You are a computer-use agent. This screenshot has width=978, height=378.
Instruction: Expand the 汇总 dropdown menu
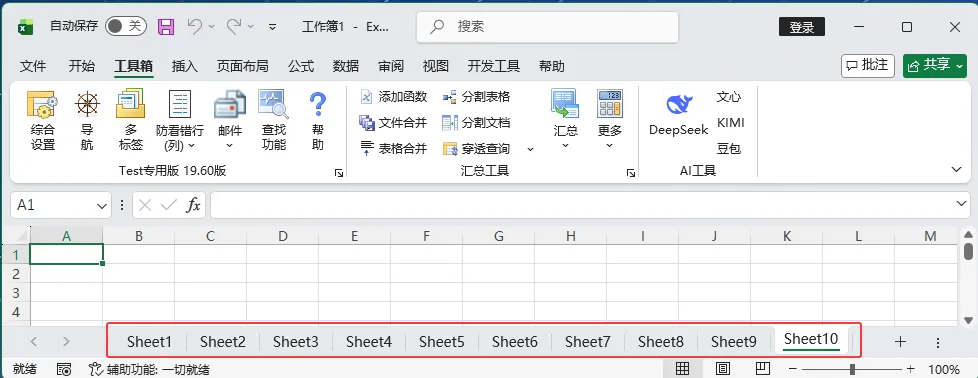(x=565, y=146)
